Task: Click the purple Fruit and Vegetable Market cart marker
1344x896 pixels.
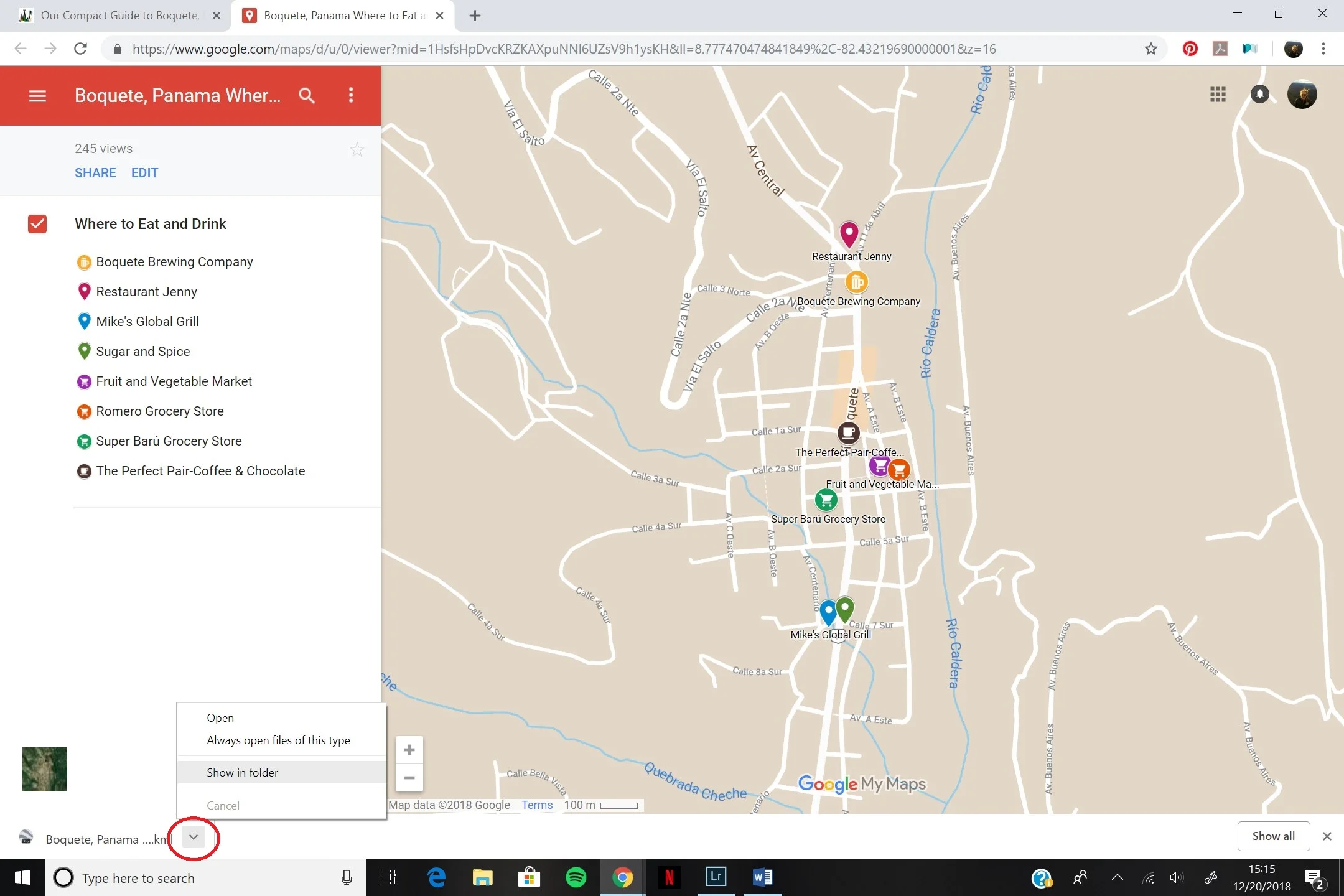Action: [x=879, y=465]
